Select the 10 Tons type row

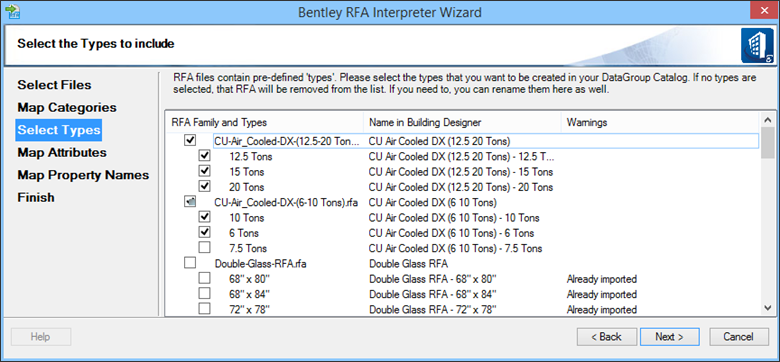462,217
